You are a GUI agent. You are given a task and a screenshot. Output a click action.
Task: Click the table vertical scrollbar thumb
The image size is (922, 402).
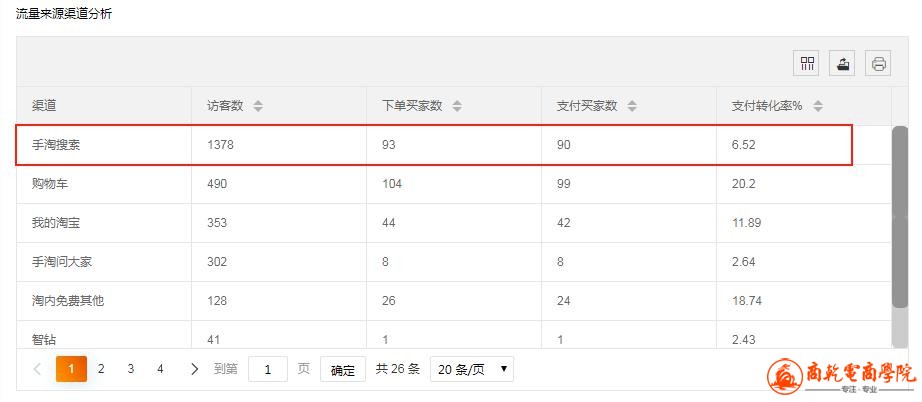click(900, 216)
